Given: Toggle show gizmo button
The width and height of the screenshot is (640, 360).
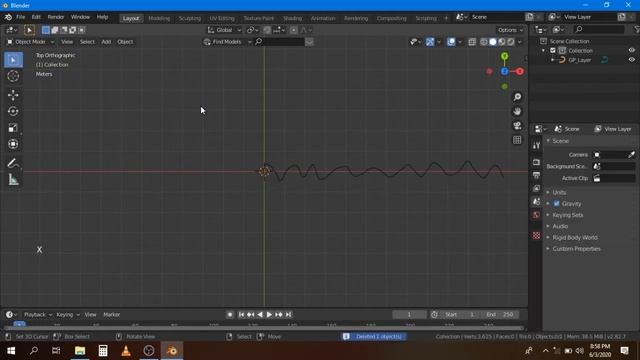Looking at the screenshot, I should [x=430, y=42].
